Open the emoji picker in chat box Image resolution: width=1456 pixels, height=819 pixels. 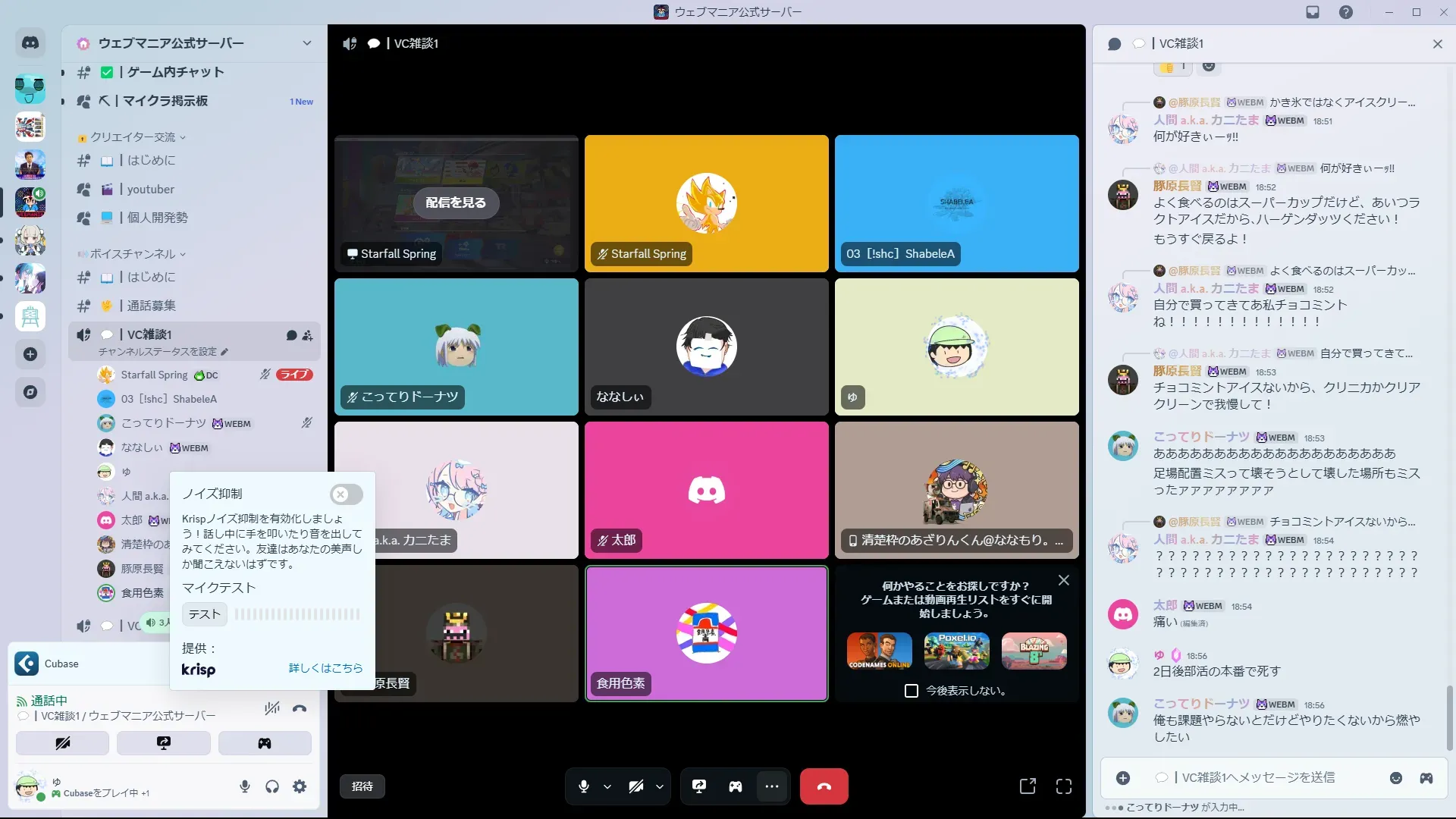pyautogui.click(x=1395, y=778)
